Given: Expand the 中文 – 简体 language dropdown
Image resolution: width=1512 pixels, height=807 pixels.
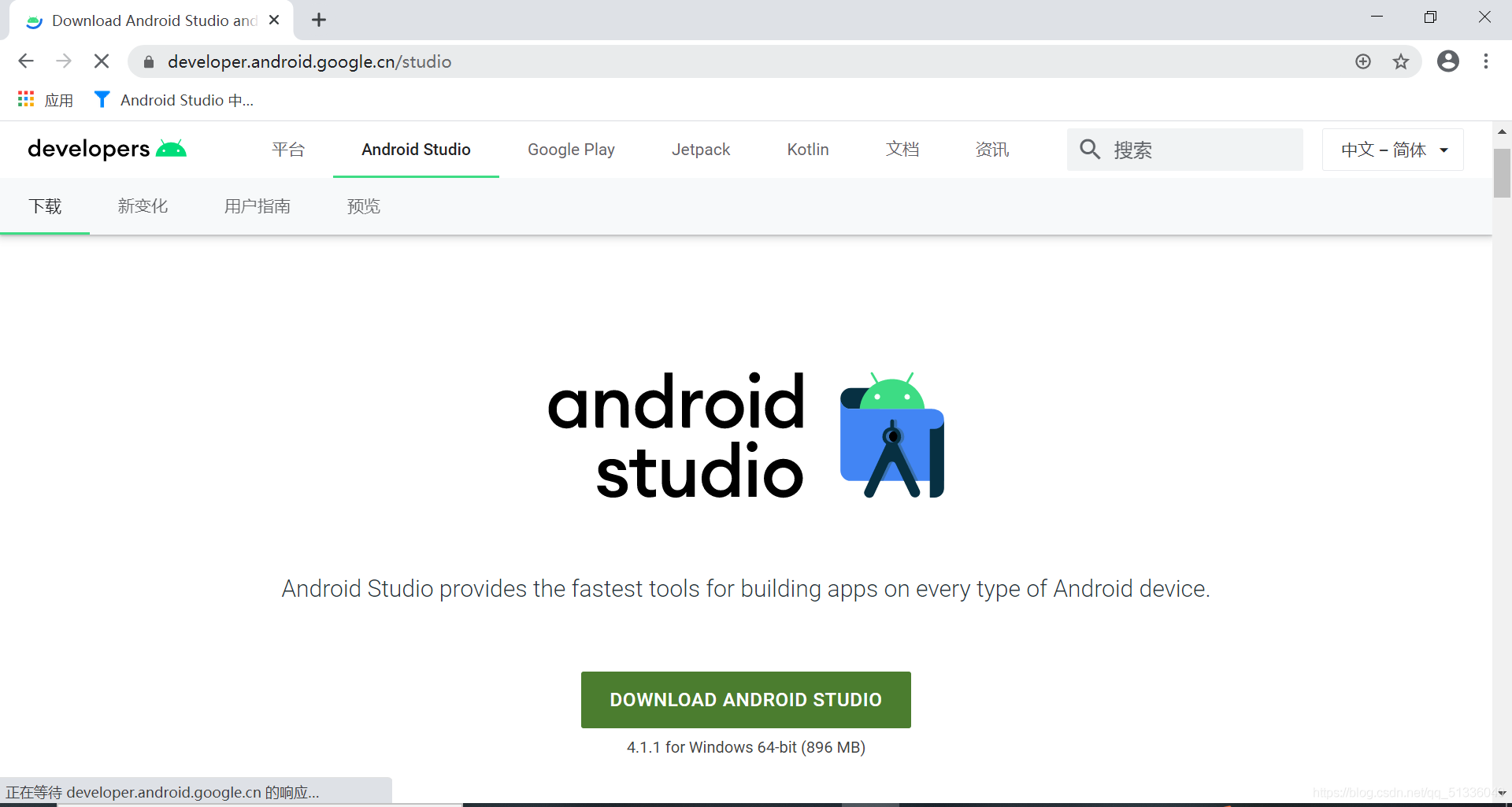Looking at the screenshot, I should pos(1393,150).
